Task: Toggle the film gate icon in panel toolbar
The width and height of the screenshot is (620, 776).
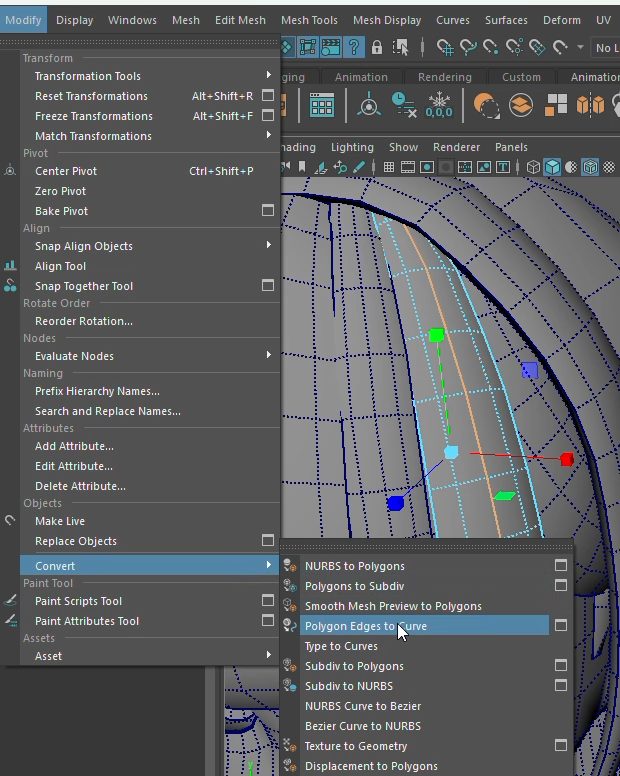Action: coord(408,167)
